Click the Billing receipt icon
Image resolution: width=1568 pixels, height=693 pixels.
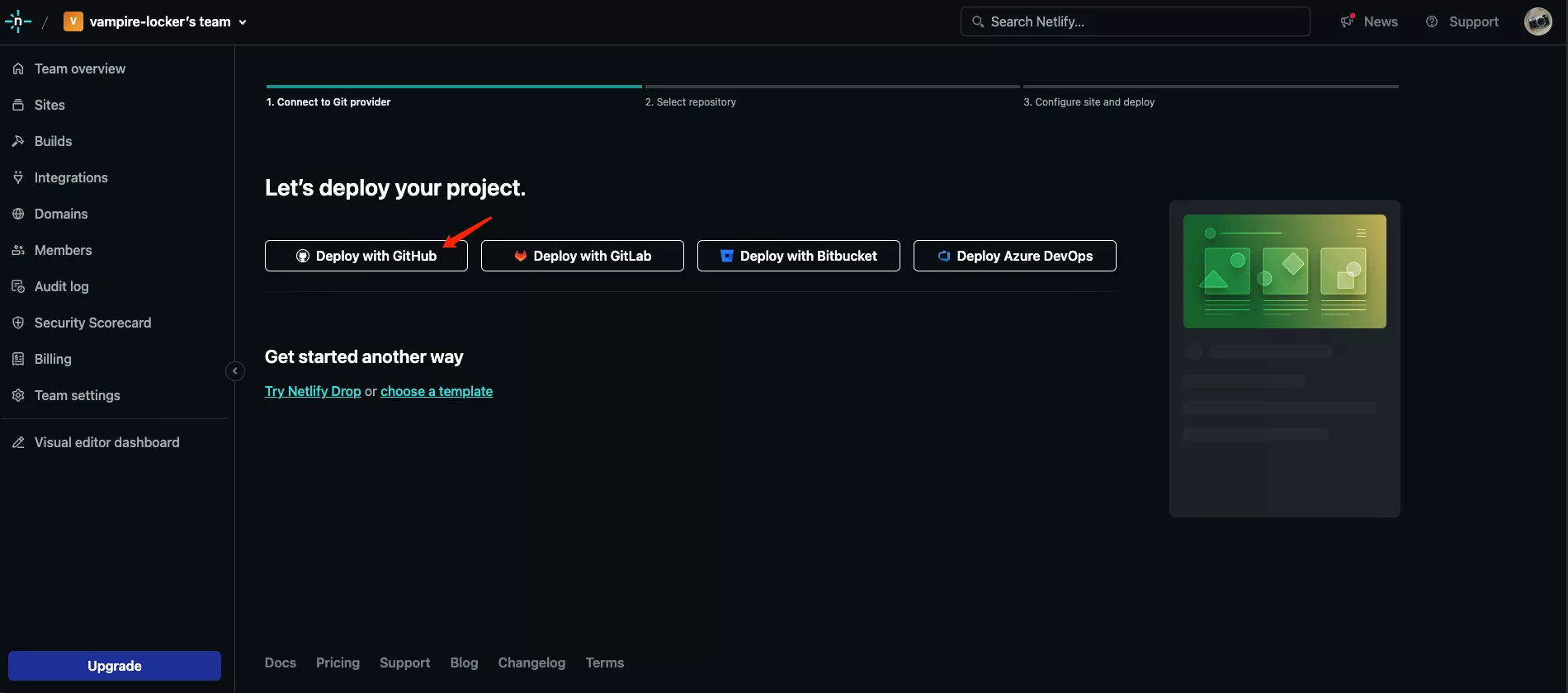pyautogui.click(x=18, y=359)
